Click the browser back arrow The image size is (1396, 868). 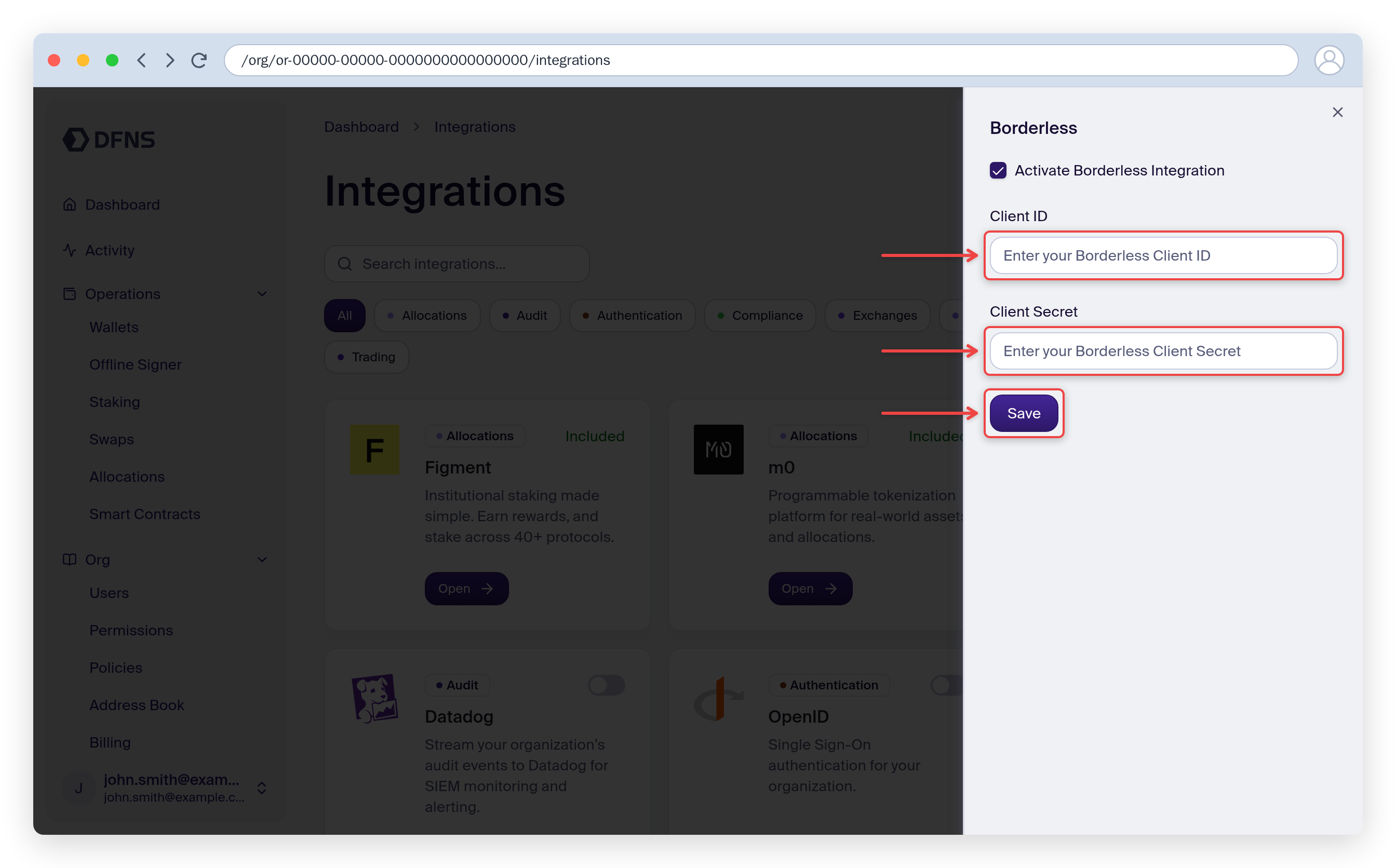point(142,60)
